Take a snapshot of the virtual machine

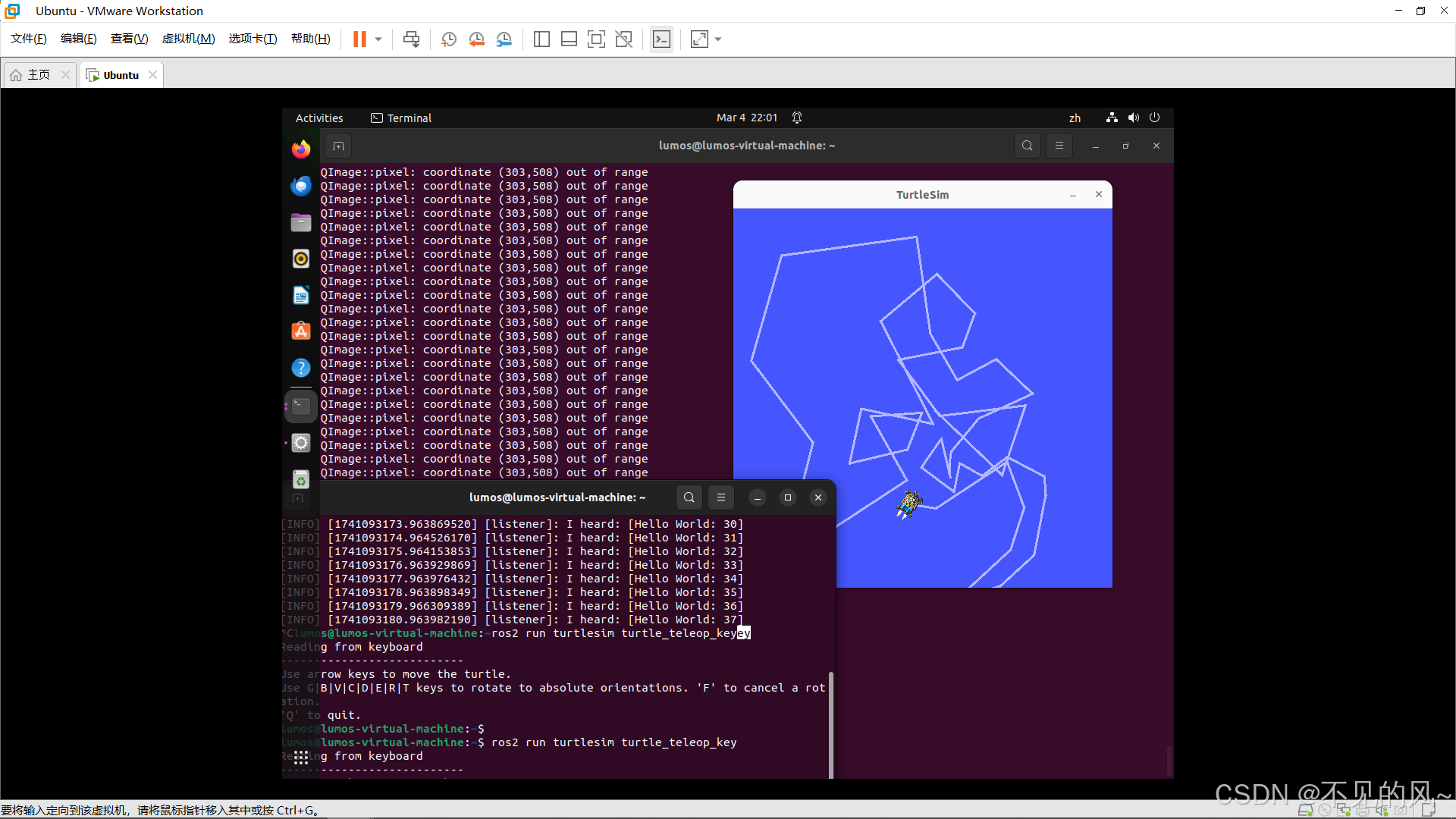[448, 39]
